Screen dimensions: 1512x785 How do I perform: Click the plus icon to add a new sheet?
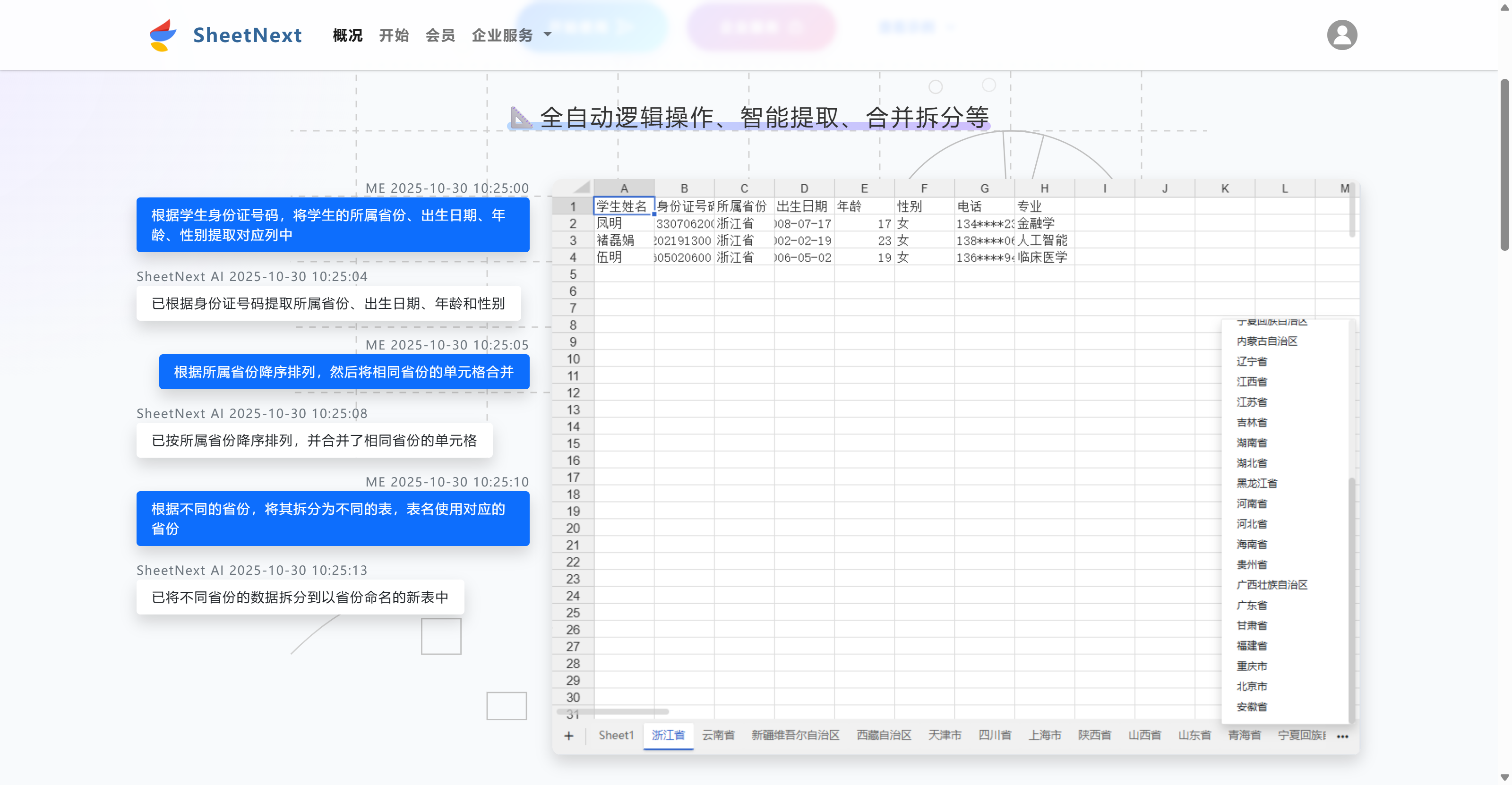[568, 735]
